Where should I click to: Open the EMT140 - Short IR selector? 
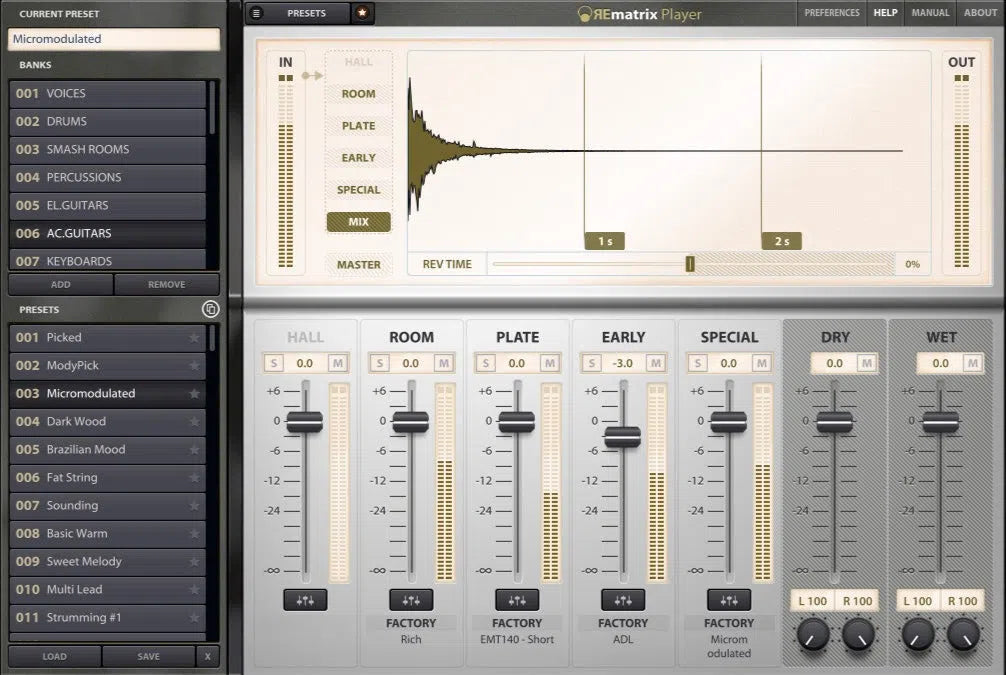coord(517,630)
